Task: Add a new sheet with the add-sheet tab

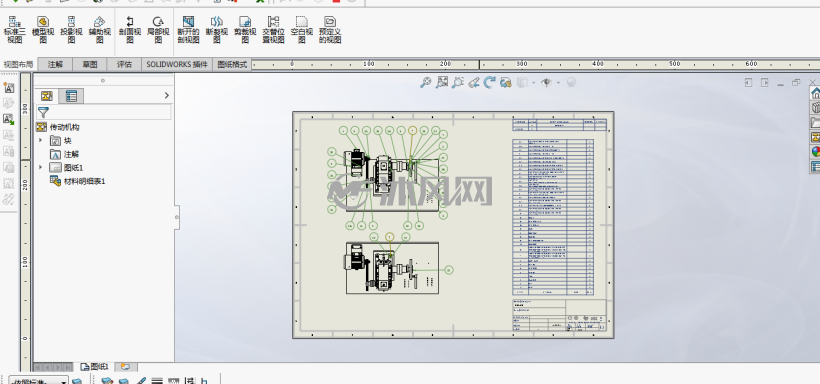Action: [126, 367]
